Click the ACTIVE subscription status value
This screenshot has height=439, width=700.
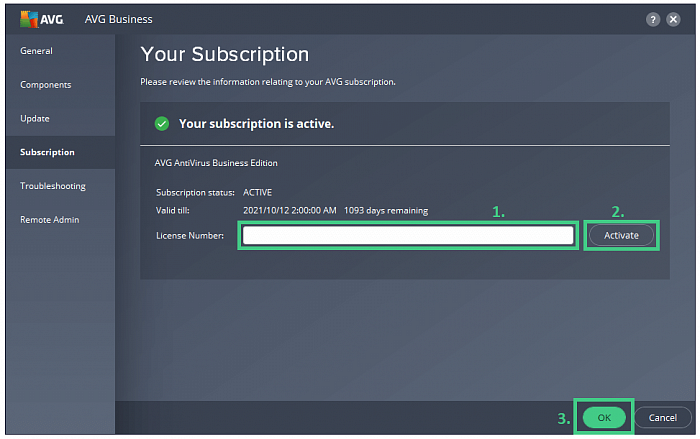(257, 192)
